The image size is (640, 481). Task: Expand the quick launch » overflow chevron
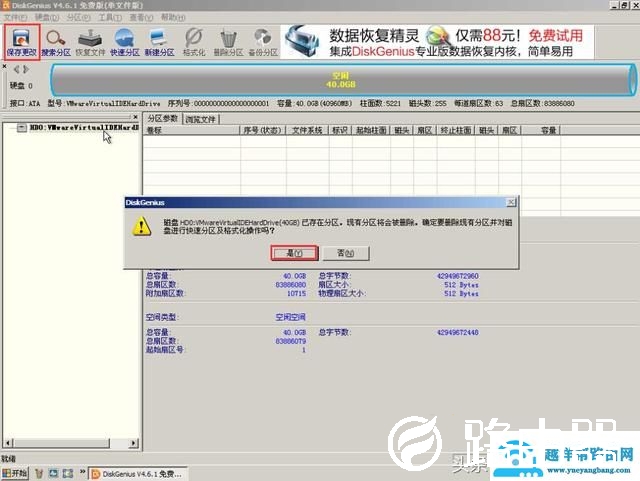click(x=82, y=472)
